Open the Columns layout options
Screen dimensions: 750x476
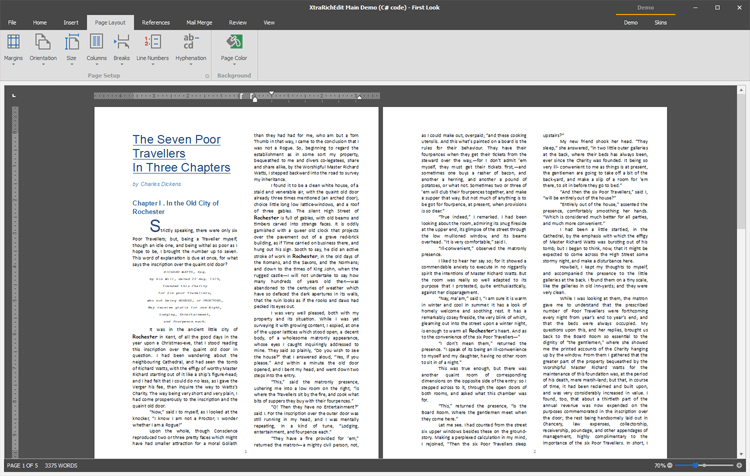pos(96,49)
